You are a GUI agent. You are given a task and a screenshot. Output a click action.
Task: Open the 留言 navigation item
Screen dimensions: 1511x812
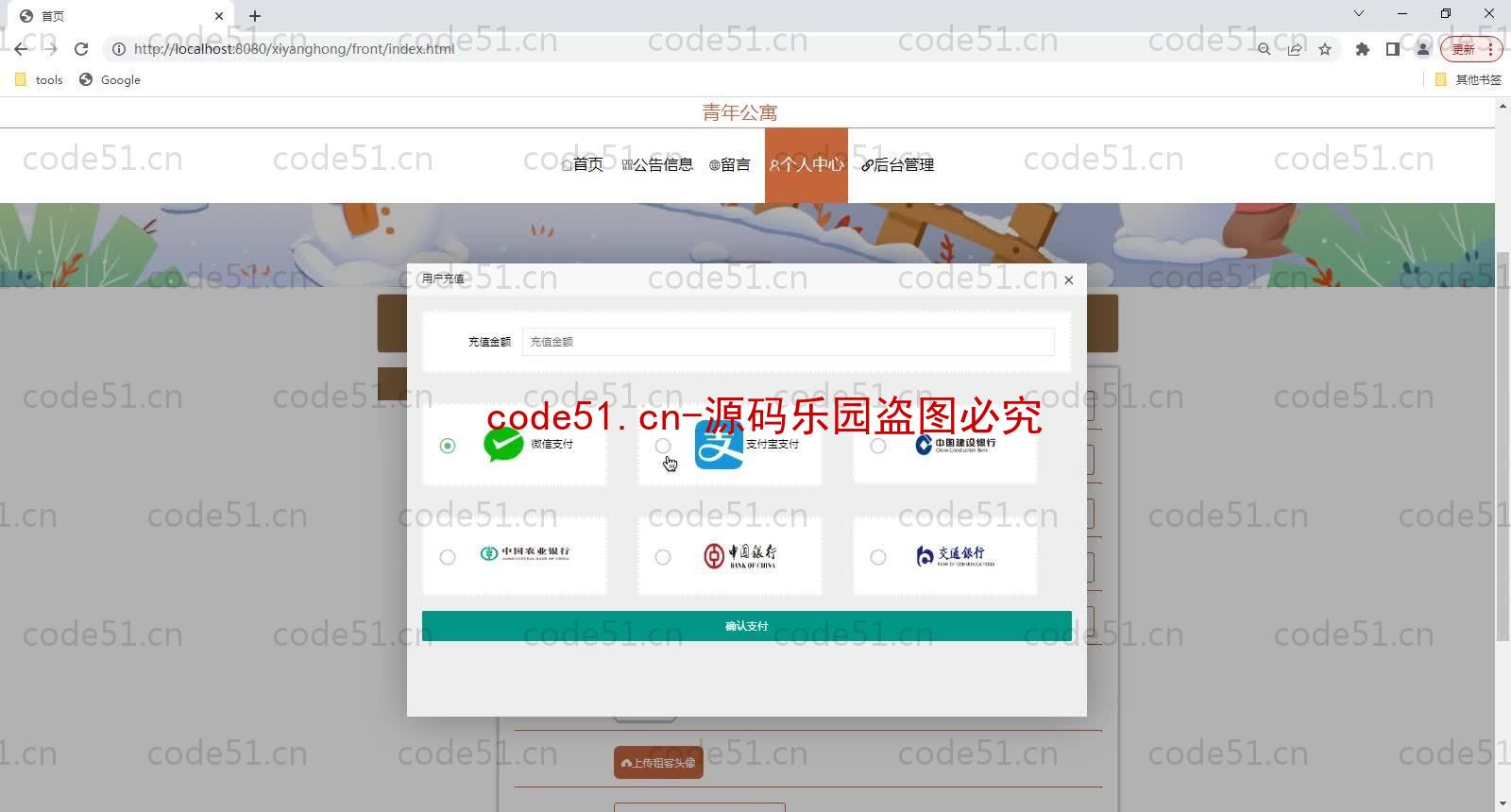(729, 164)
